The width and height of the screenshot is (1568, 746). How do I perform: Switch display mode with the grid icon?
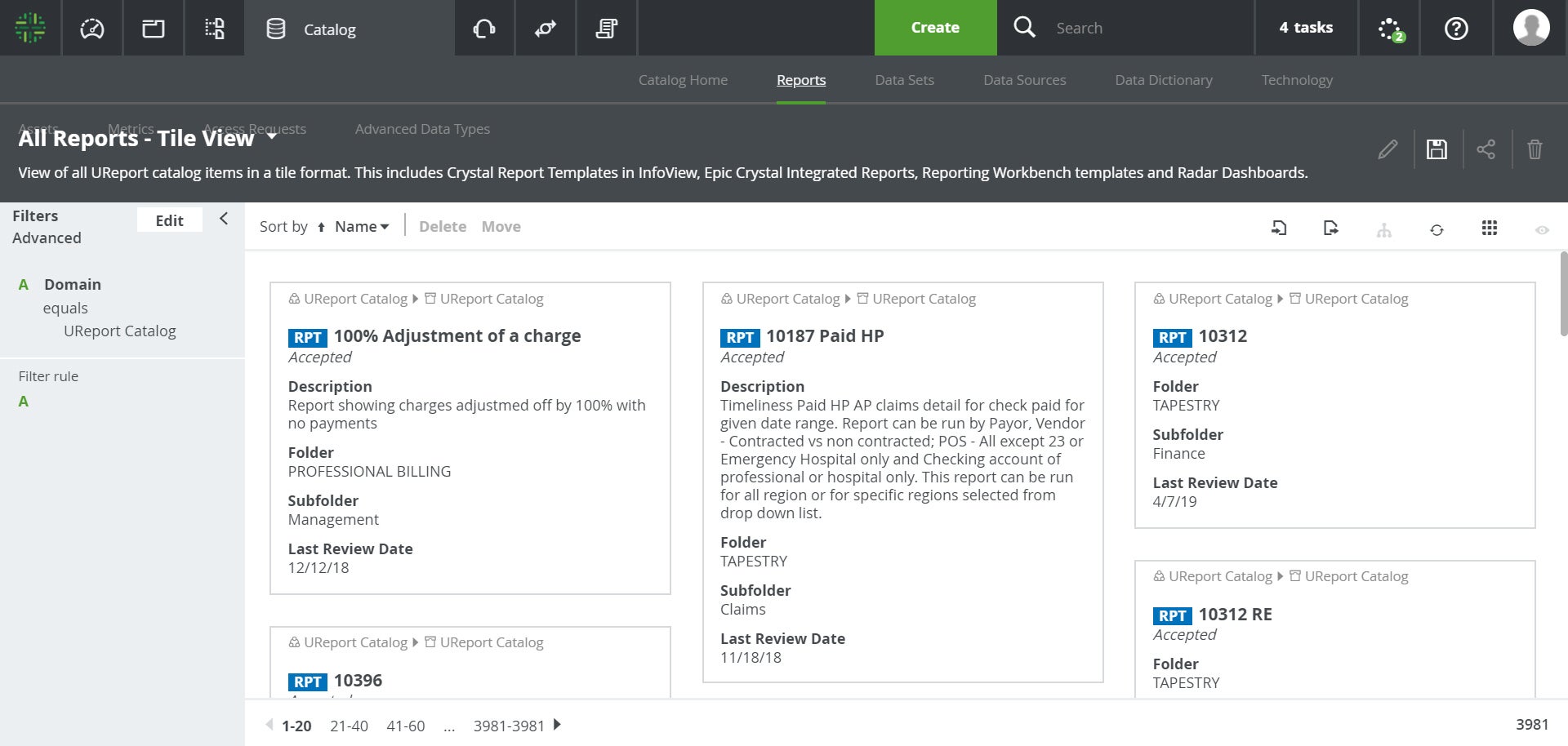pyautogui.click(x=1490, y=228)
